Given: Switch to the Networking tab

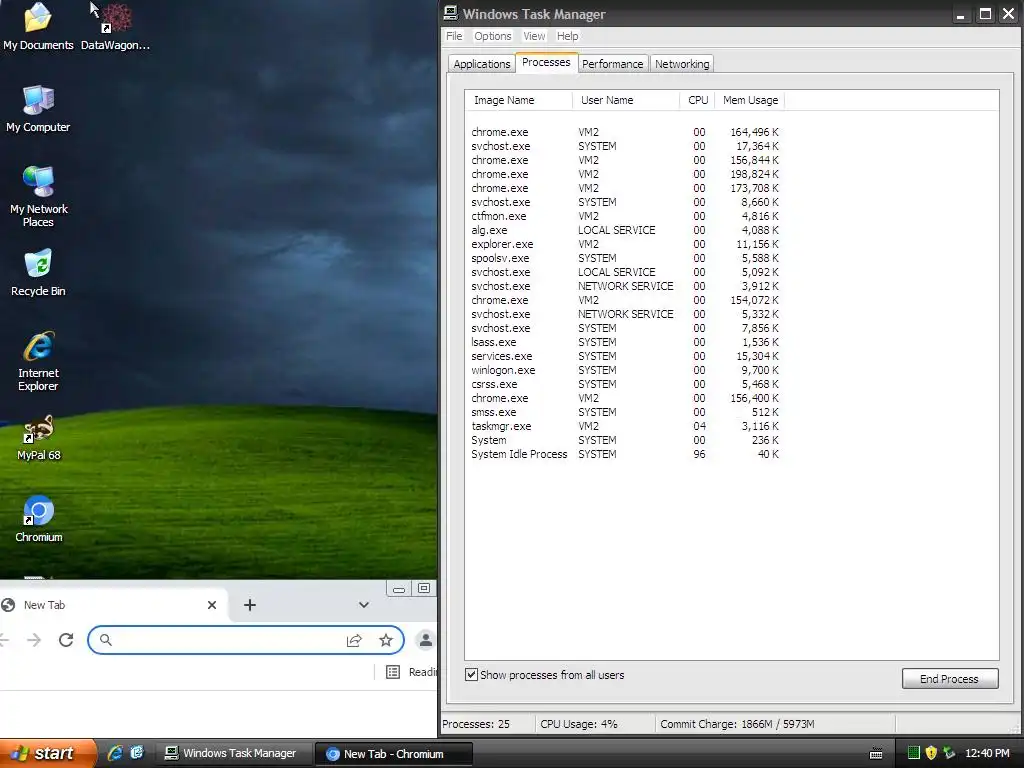Looking at the screenshot, I should [682, 63].
